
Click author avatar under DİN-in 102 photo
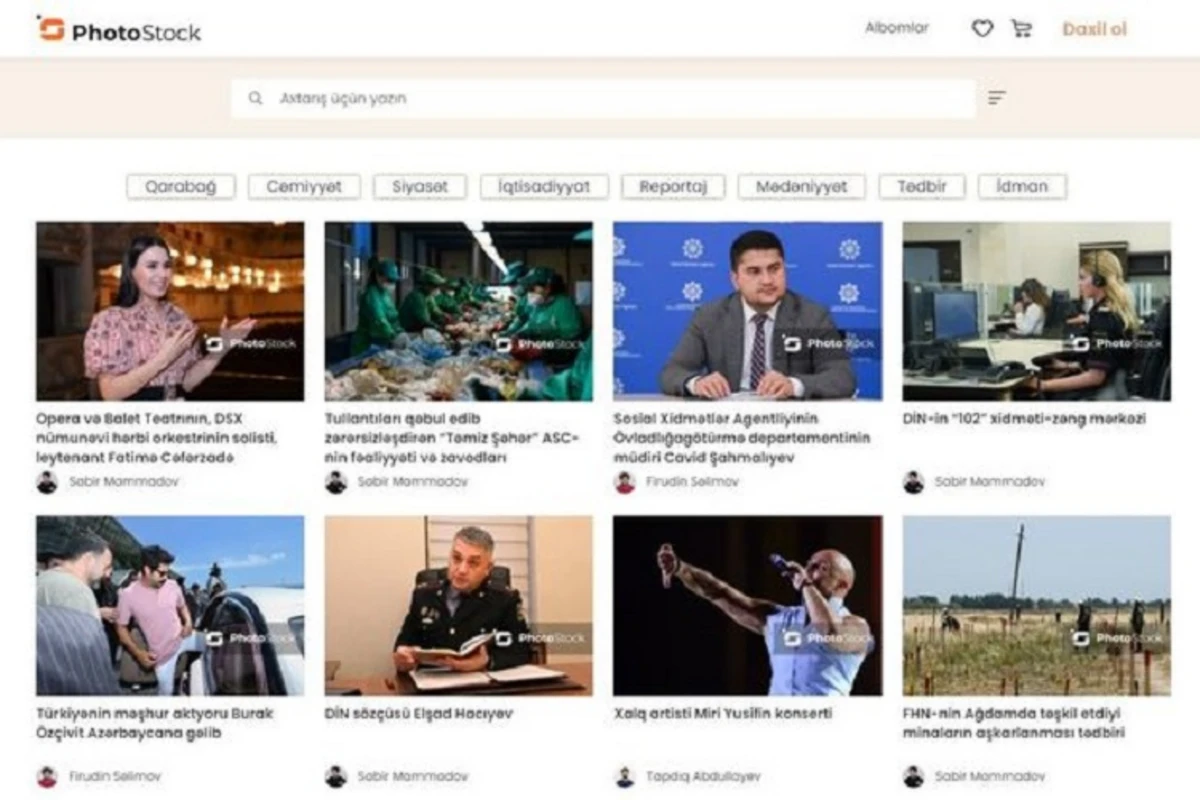coord(913,482)
